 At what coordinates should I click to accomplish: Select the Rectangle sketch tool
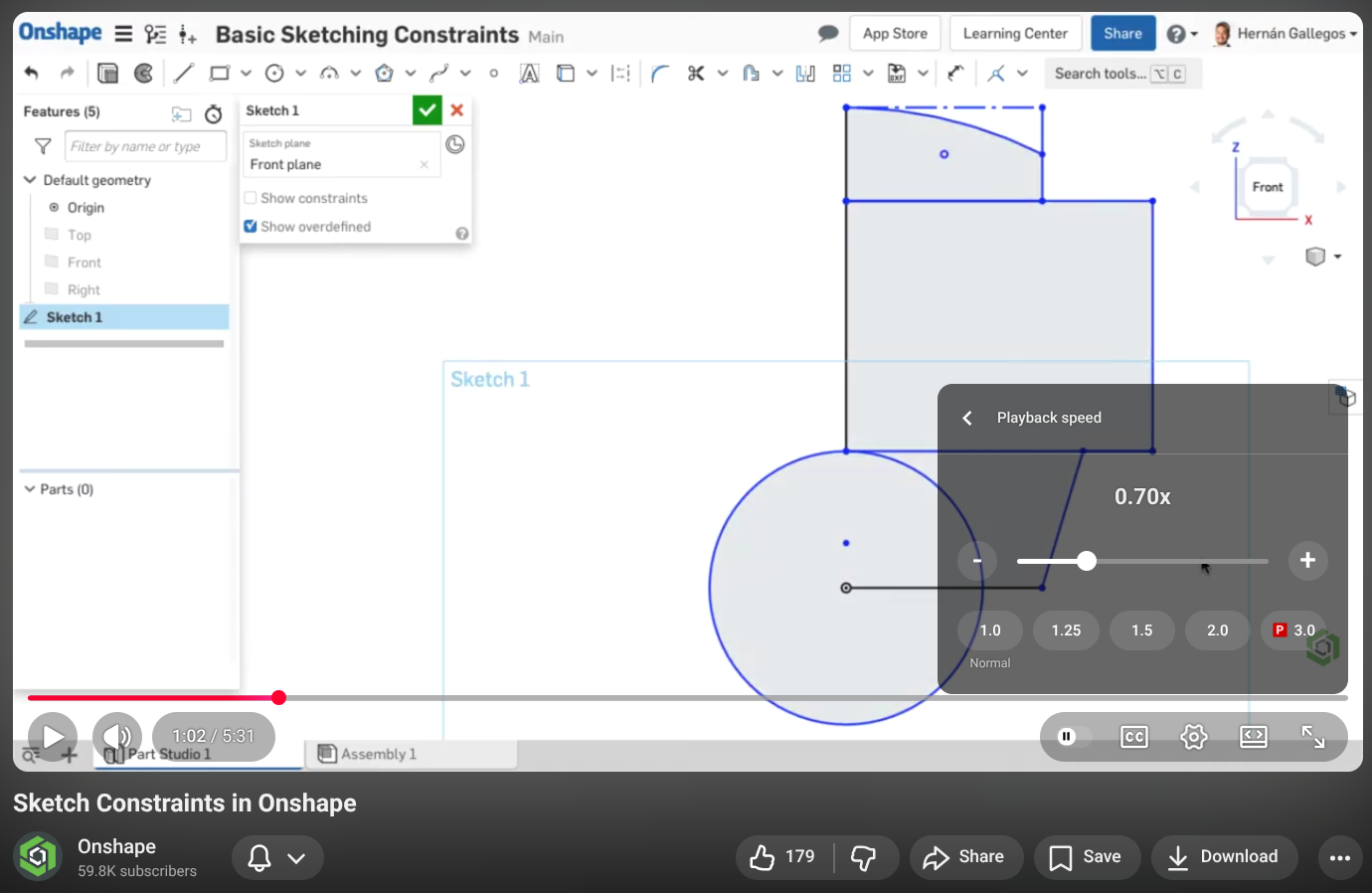[x=220, y=73]
